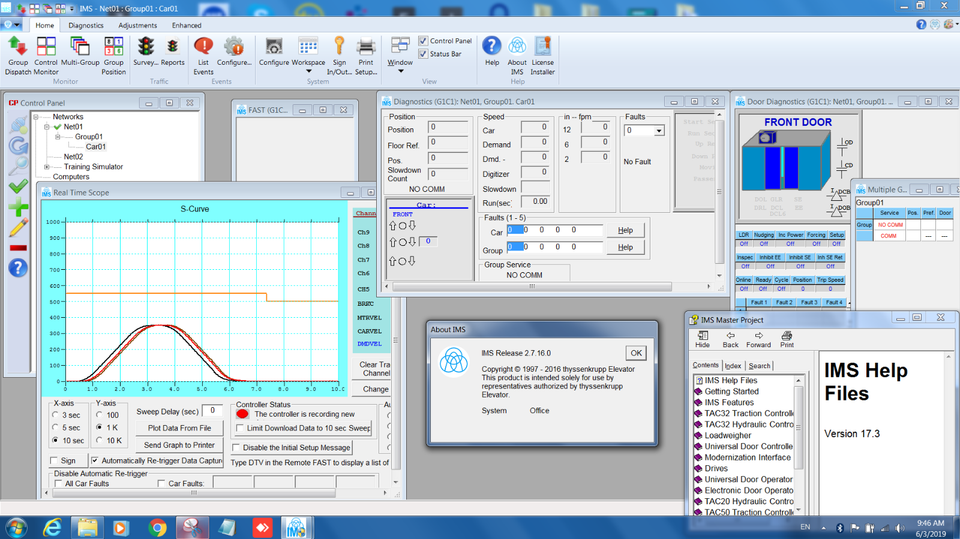Uncheck the Control Panel view checkbox
The height and width of the screenshot is (539, 960).
[x=423, y=41]
